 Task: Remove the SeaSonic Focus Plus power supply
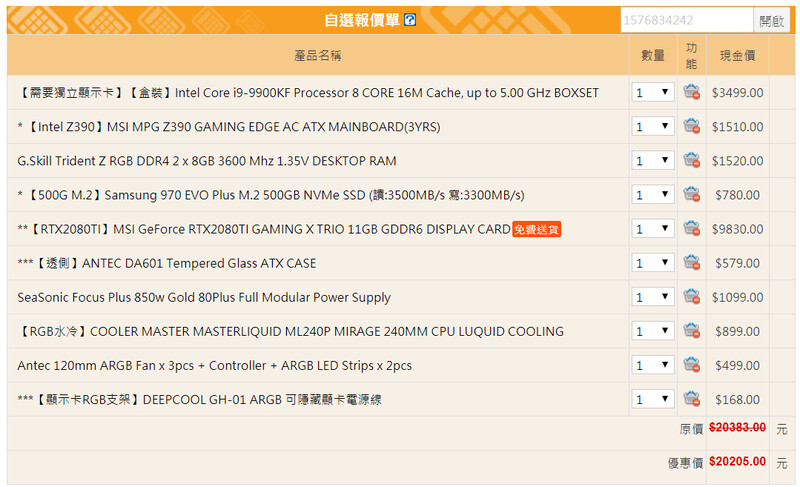(691, 297)
